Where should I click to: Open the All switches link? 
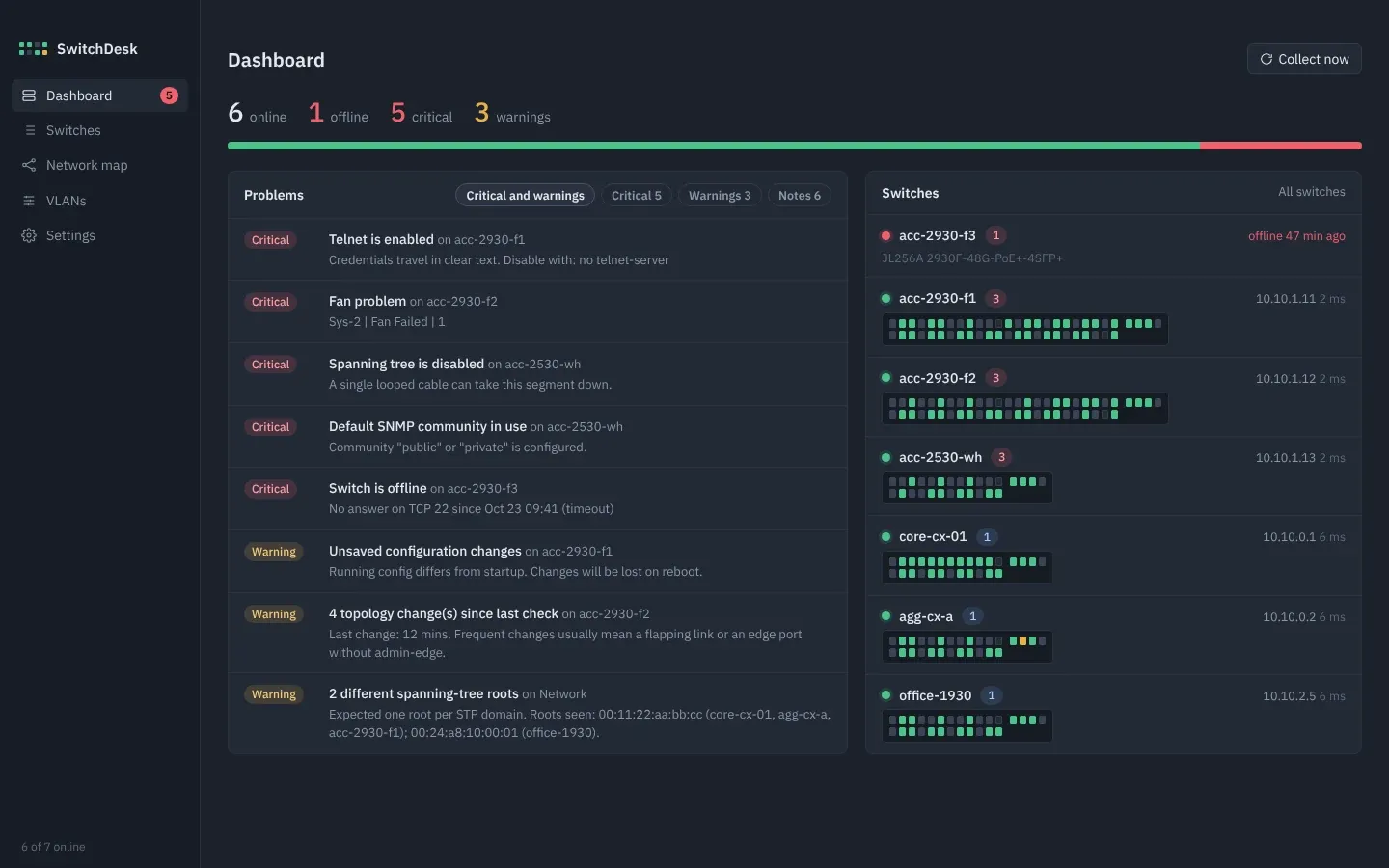pyautogui.click(x=1312, y=192)
